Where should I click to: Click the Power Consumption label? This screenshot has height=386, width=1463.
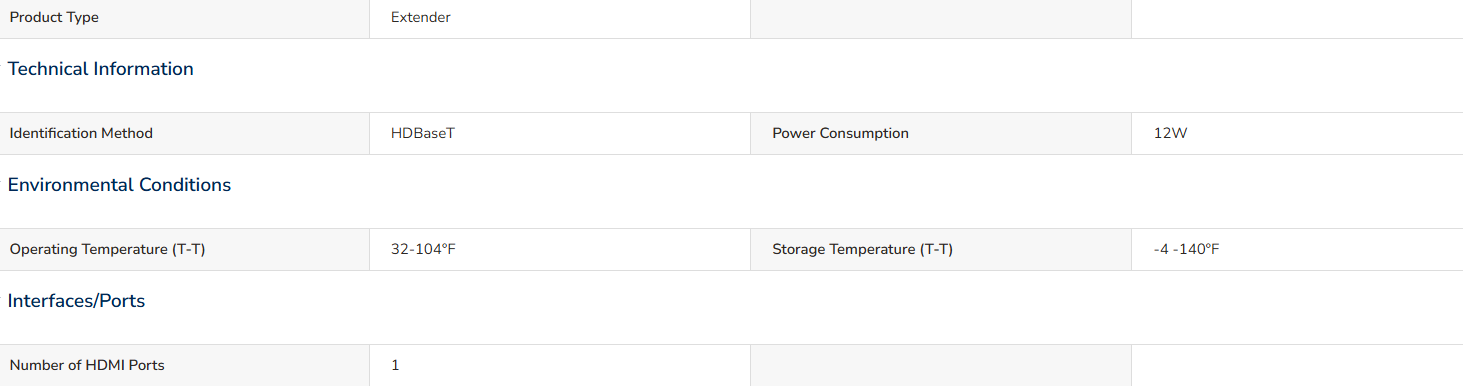pos(840,133)
